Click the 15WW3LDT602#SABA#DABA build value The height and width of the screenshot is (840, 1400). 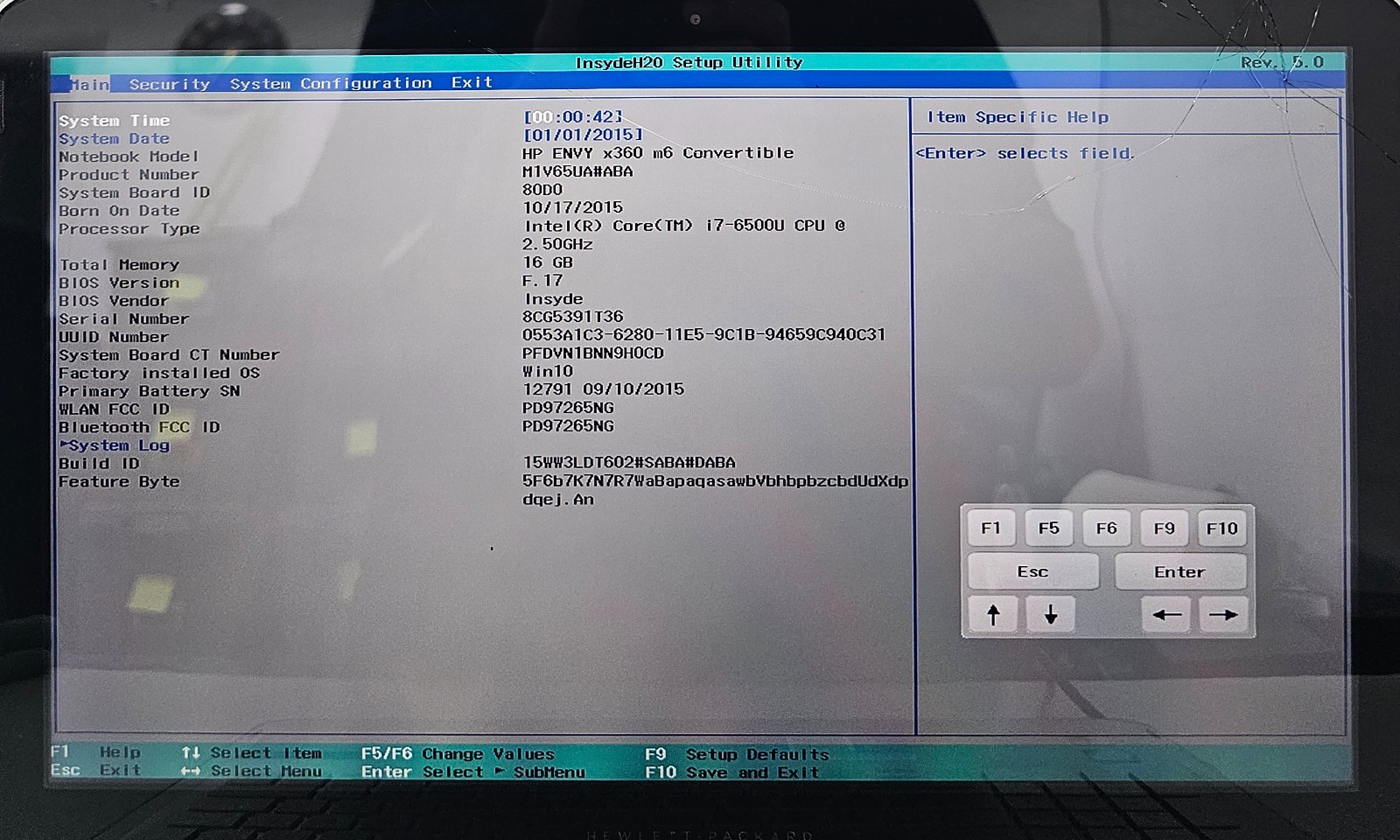pos(629,463)
